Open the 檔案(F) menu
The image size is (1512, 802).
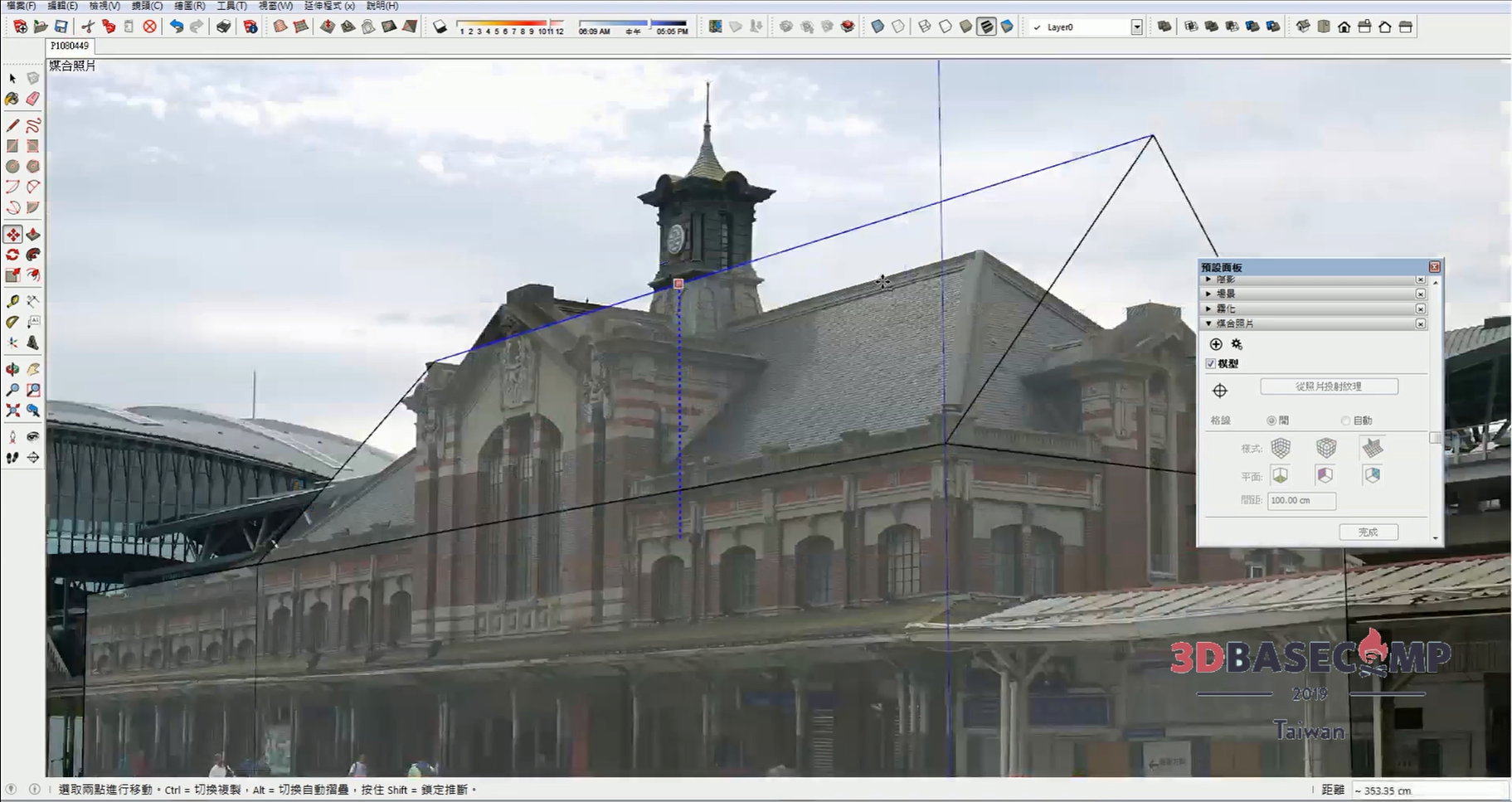(21, 6)
